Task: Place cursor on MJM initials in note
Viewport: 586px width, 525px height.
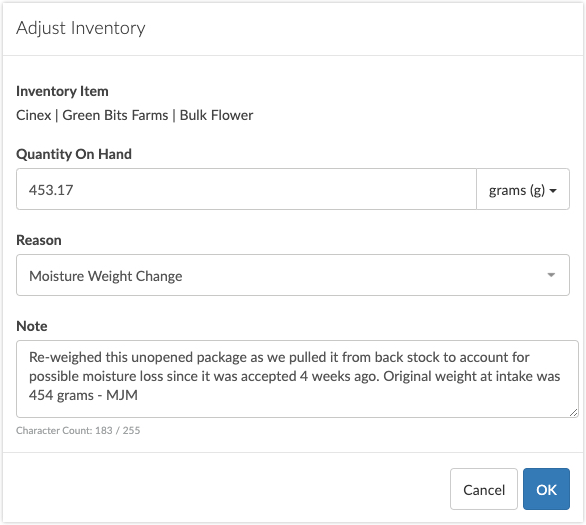Action: pyautogui.click(x=122, y=395)
